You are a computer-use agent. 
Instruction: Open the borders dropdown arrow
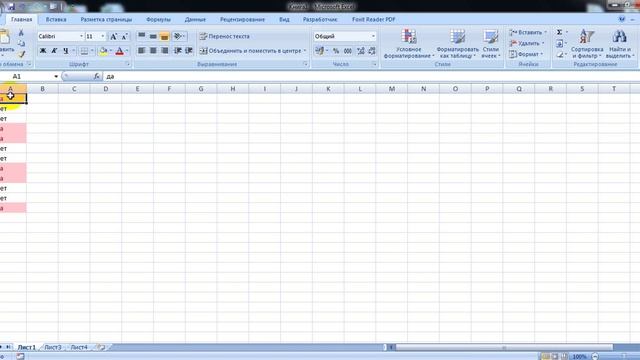click(92, 51)
